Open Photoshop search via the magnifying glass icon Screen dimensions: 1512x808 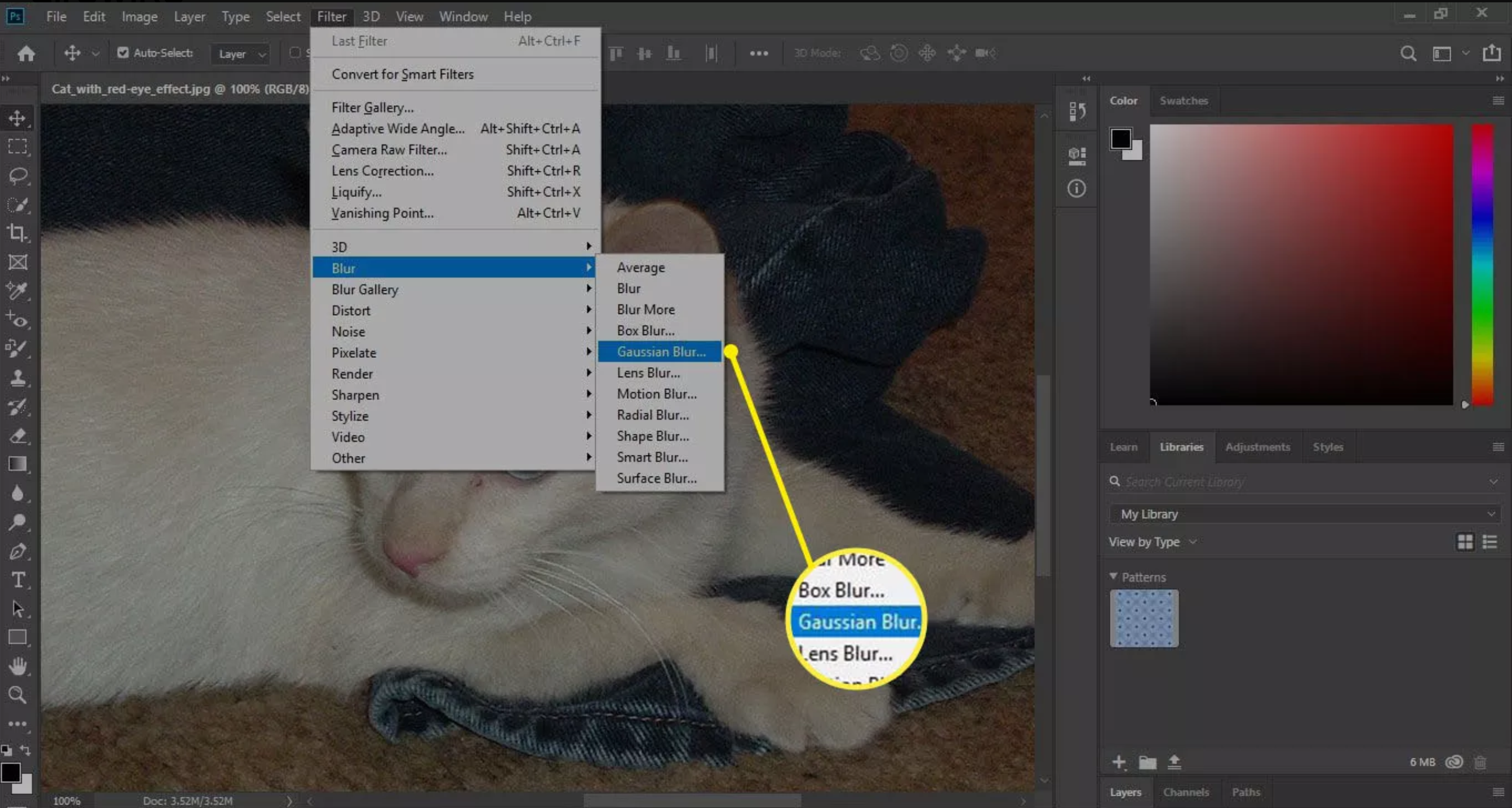[x=1408, y=53]
